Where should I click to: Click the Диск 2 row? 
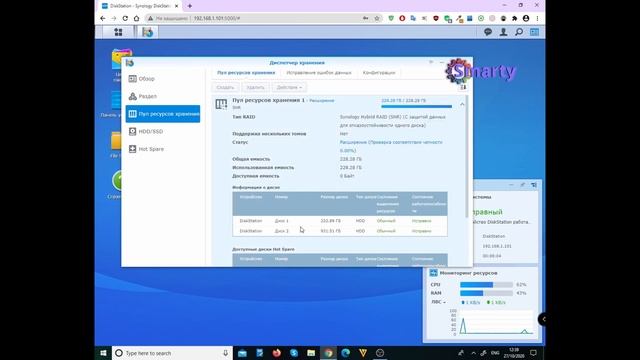340,231
